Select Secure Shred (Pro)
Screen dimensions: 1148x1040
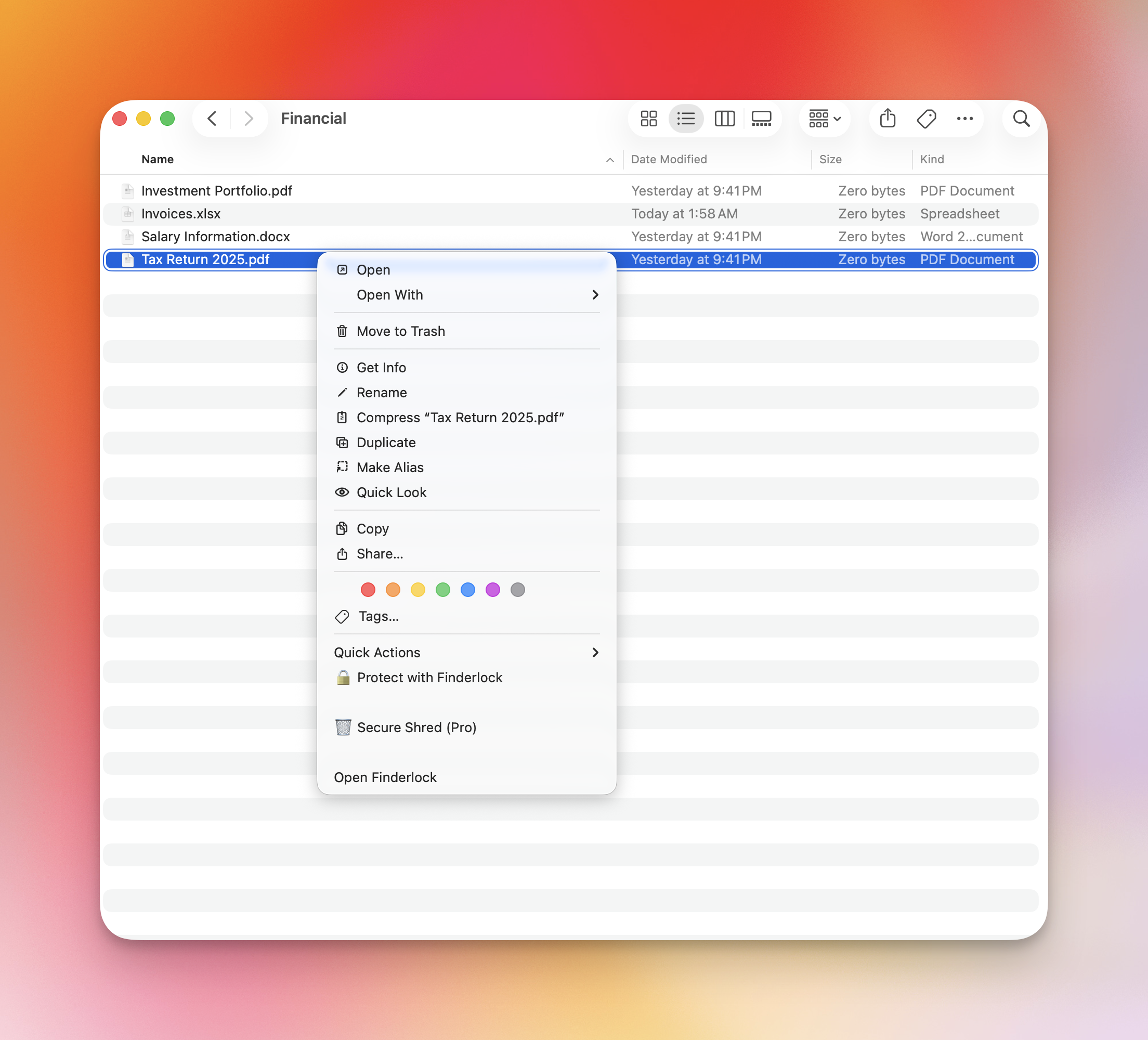[x=416, y=727]
